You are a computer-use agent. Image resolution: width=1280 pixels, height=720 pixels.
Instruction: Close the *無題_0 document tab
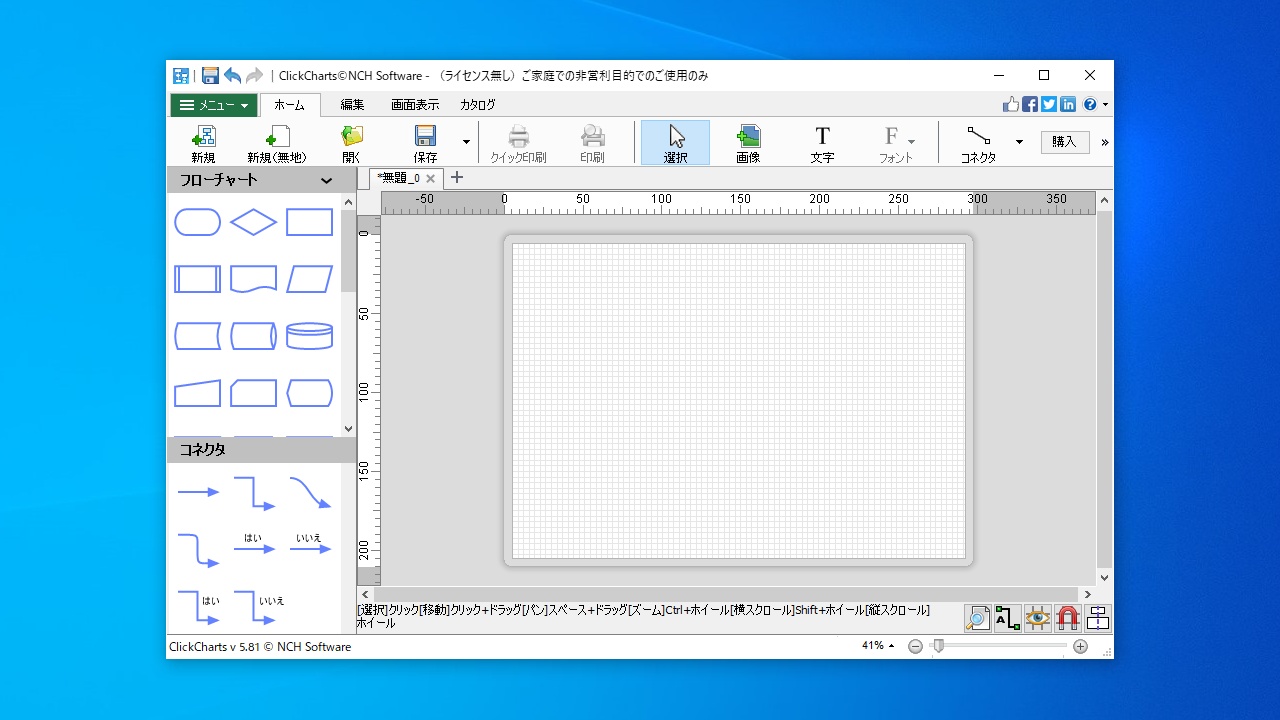[x=431, y=179]
